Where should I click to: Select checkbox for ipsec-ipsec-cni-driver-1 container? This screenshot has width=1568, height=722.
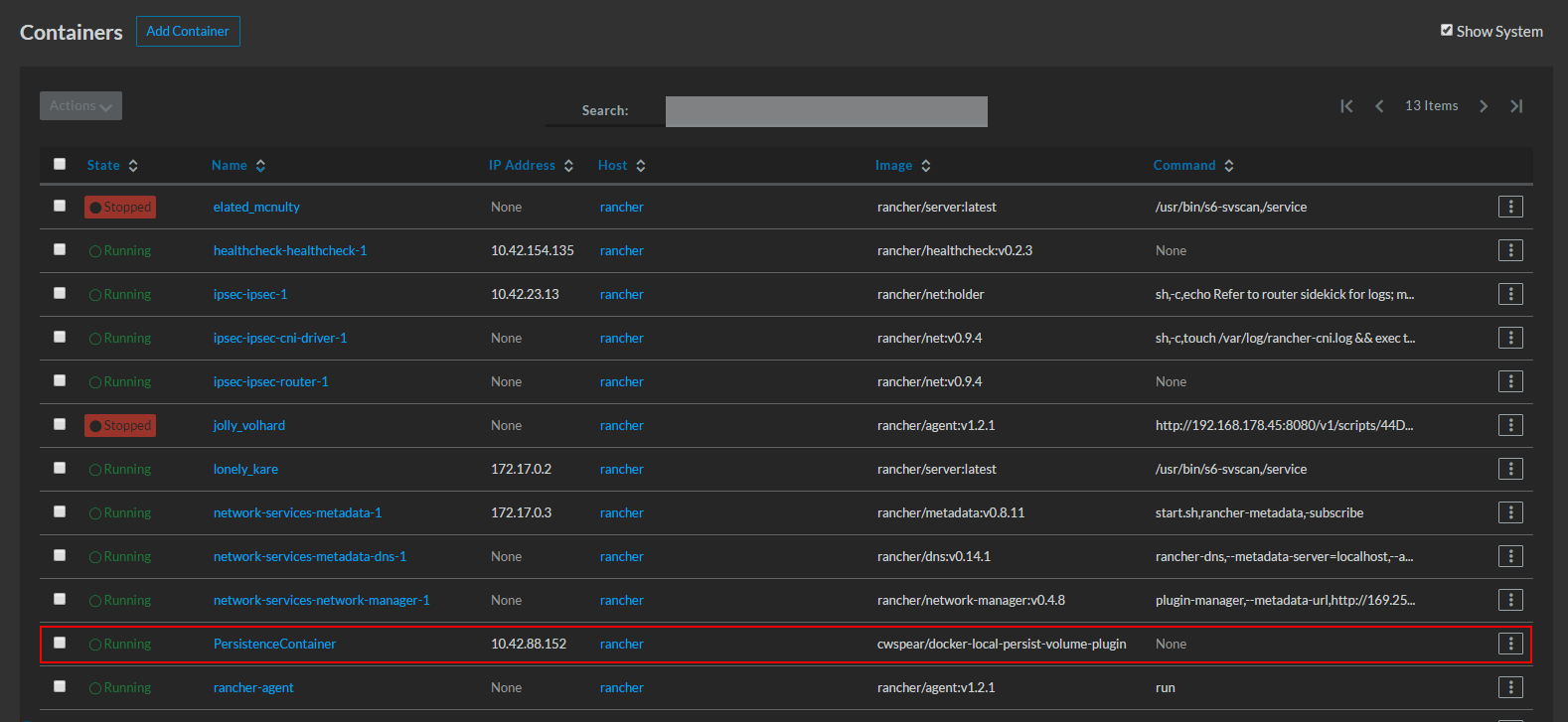(60, 337)
